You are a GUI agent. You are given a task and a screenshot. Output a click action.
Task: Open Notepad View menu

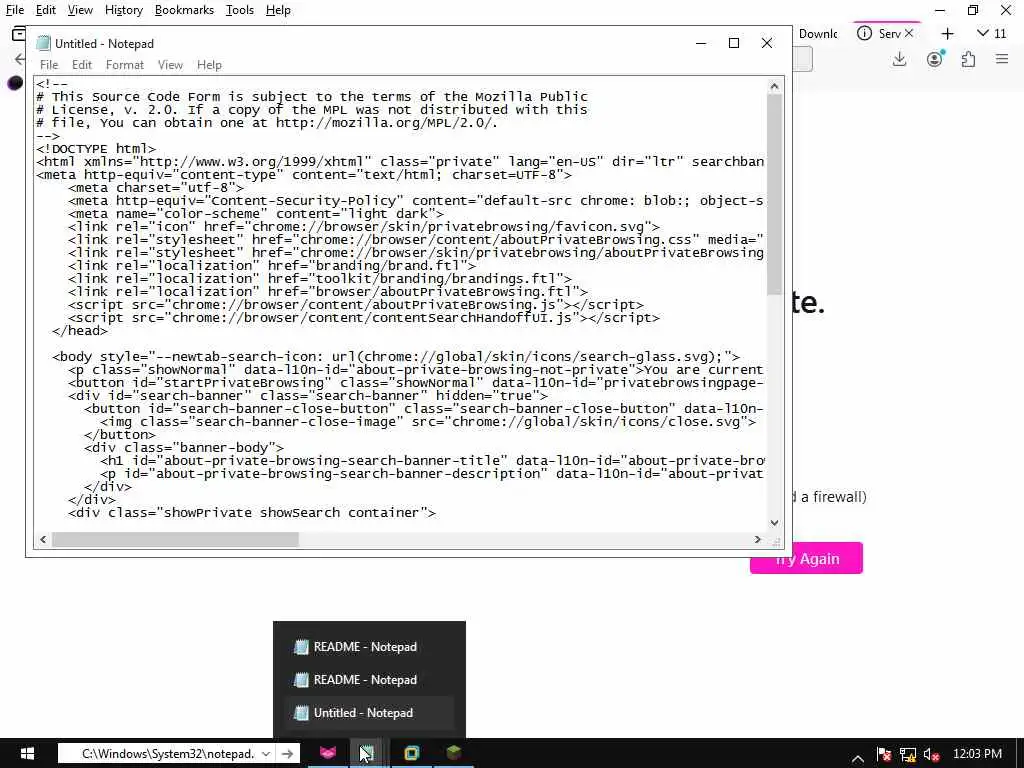170,65
